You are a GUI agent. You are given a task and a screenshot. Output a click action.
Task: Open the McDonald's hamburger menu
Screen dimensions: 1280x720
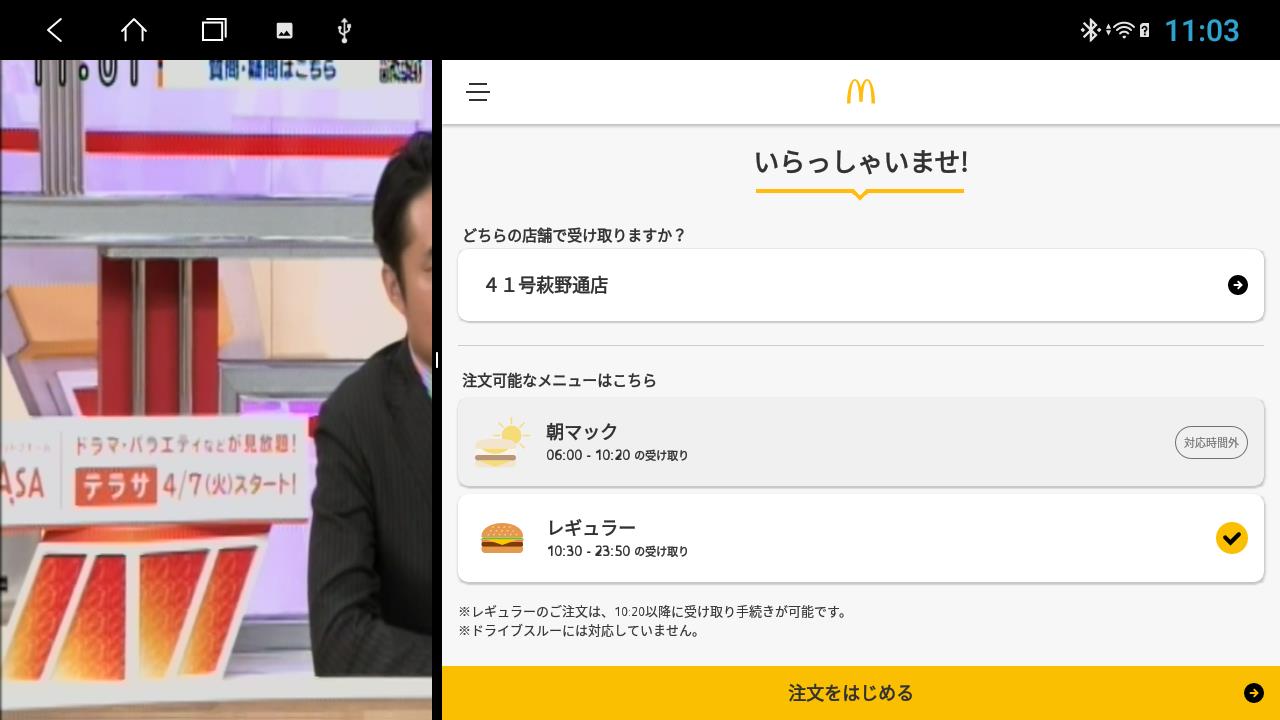tap(478, 92)
